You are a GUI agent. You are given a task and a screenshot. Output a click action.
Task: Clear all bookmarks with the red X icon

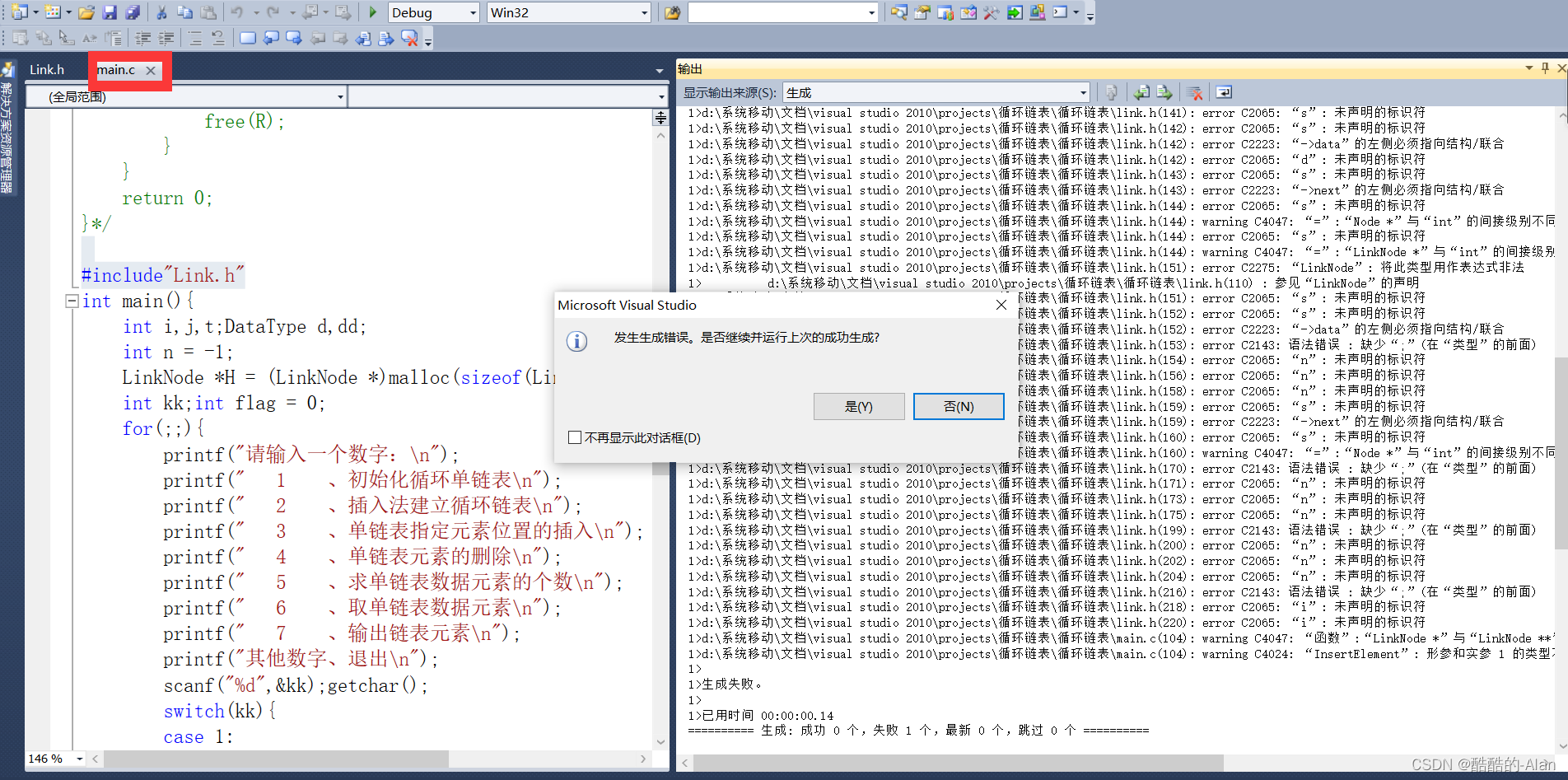point(409,38)
